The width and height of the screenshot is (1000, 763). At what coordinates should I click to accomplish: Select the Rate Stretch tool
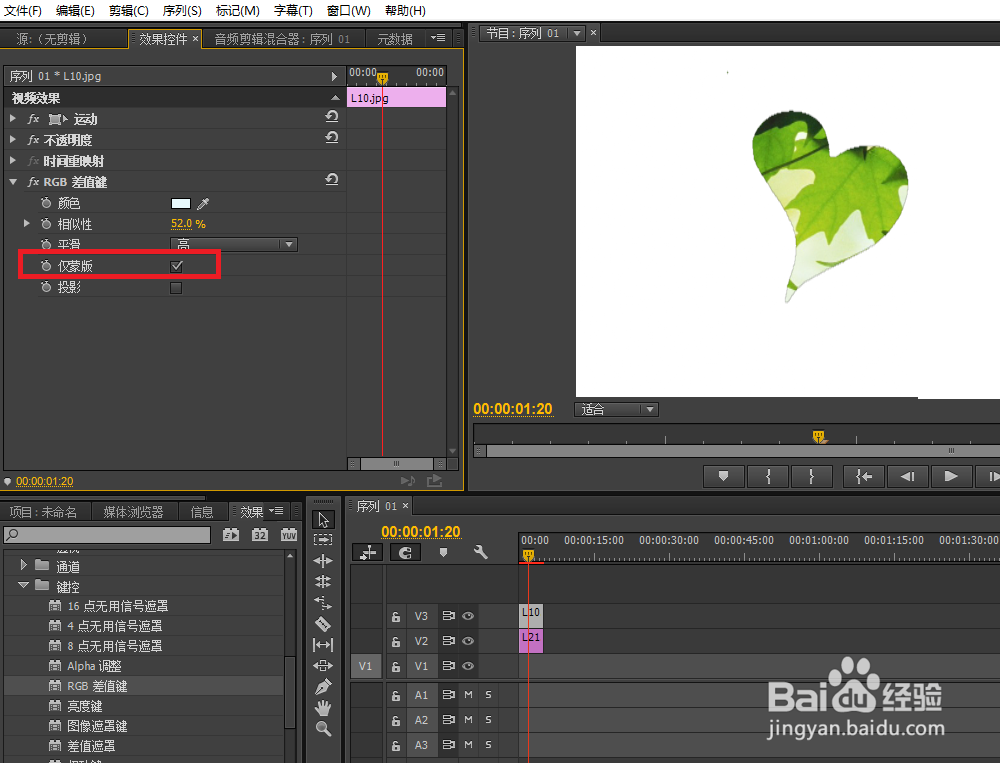323,603
